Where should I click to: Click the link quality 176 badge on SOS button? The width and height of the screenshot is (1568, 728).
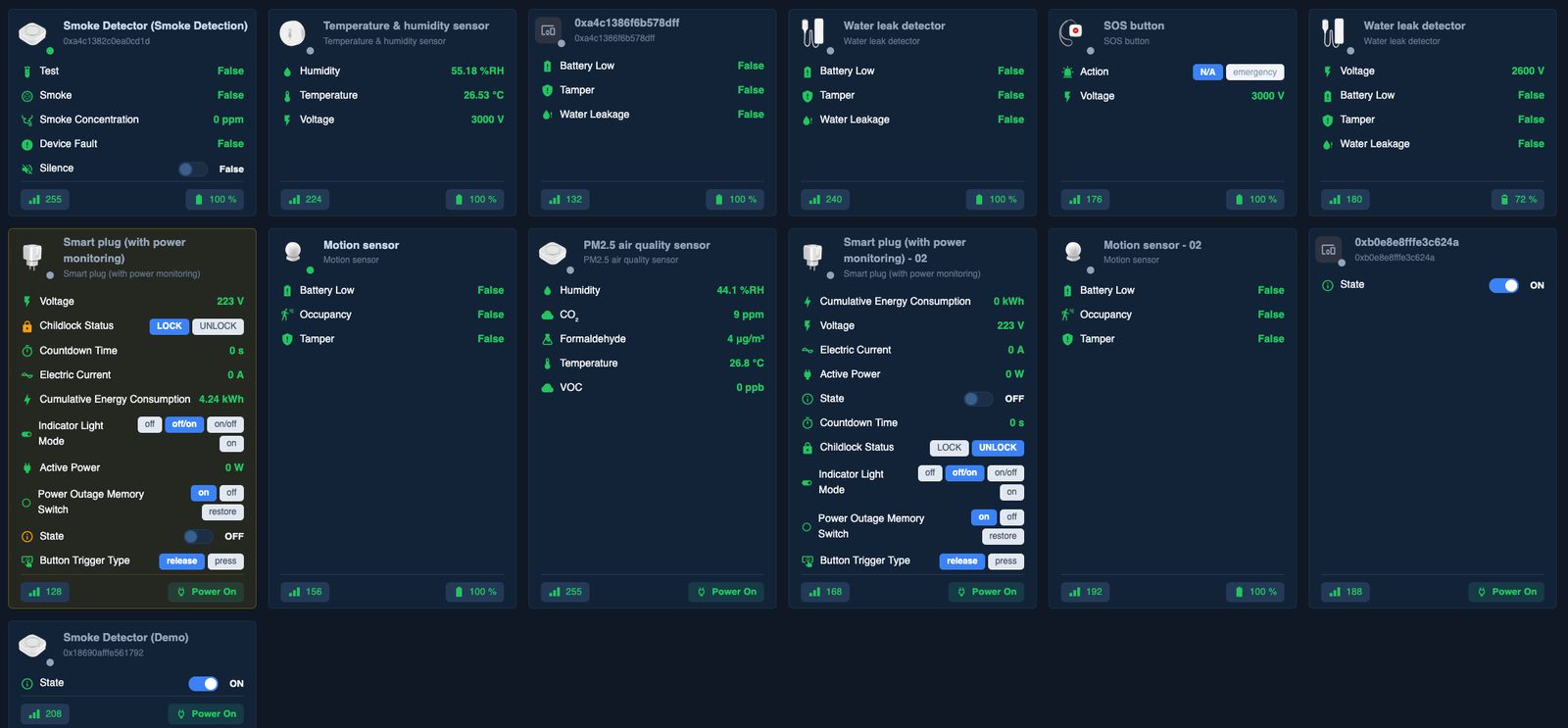[1085, 199]
